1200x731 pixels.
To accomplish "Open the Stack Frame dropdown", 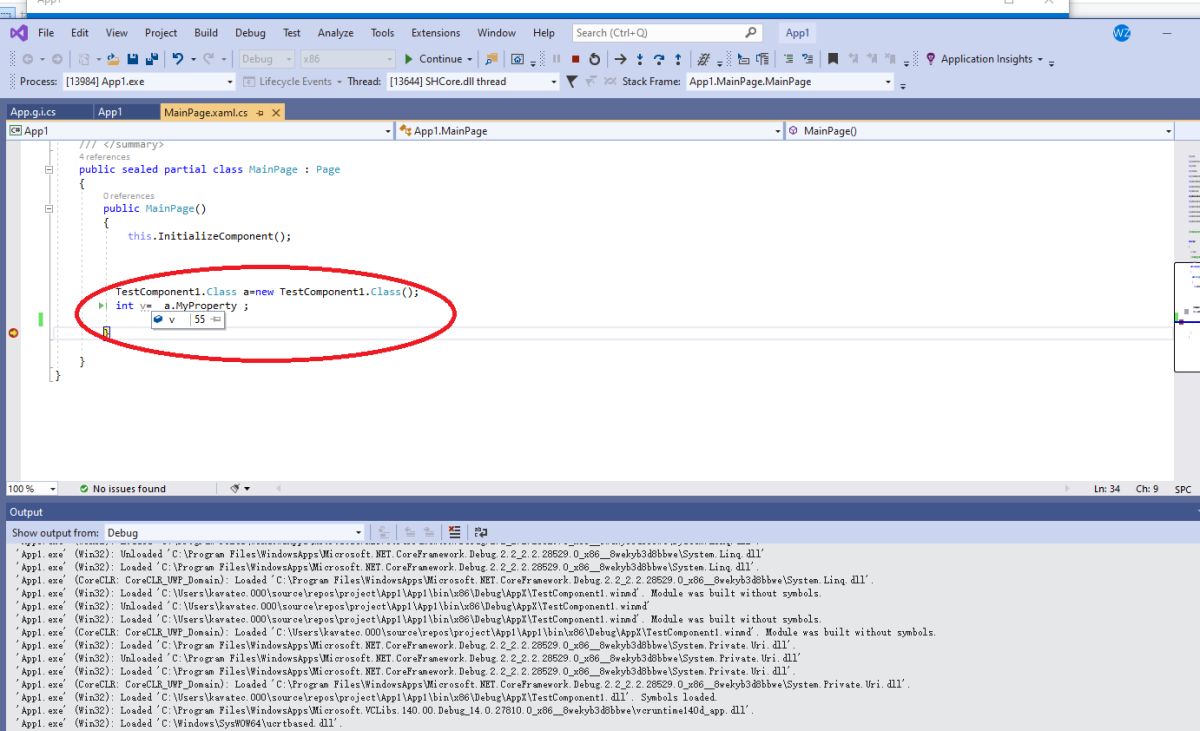I will 790,82.
